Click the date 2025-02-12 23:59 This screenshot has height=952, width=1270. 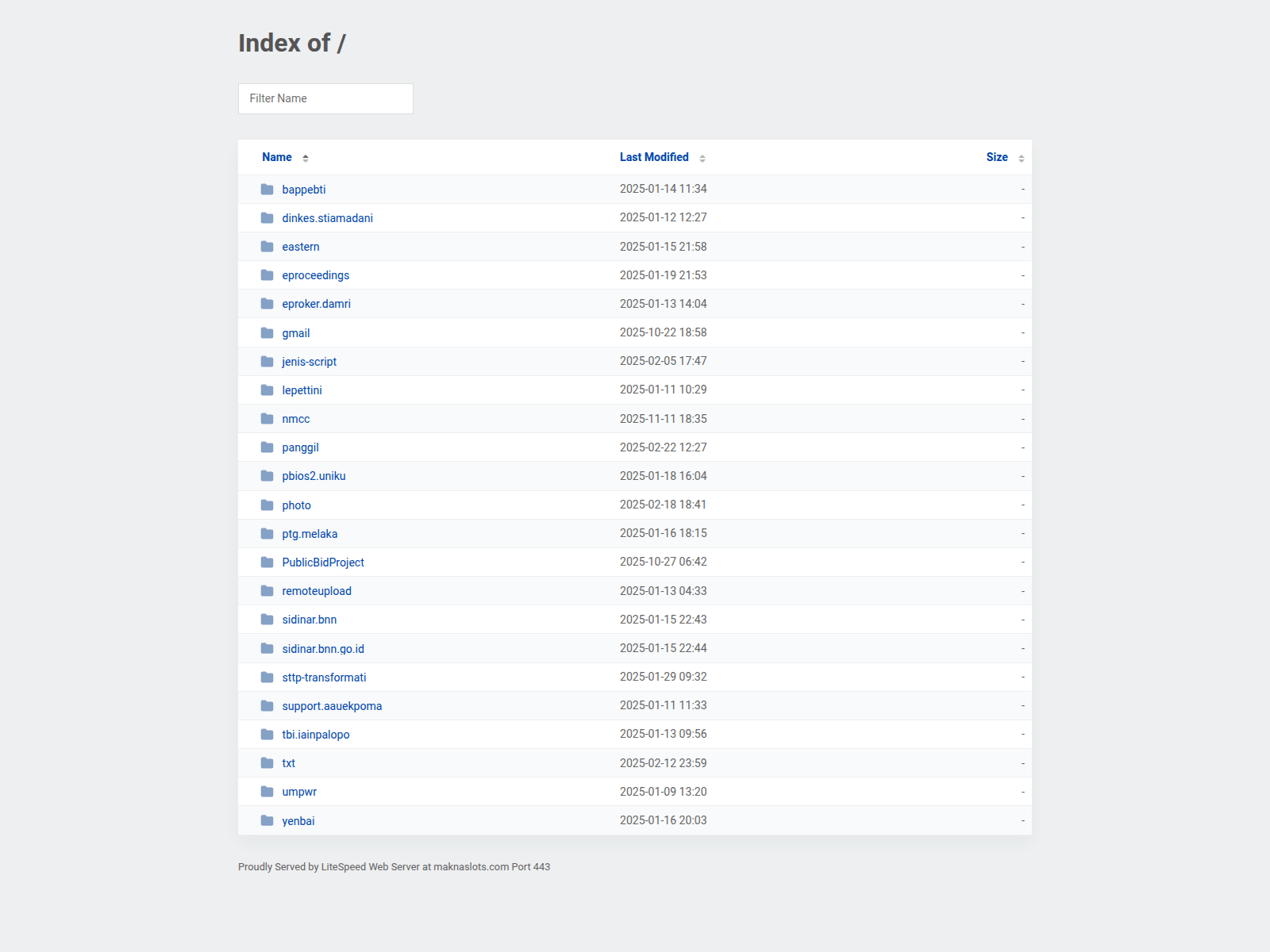click(664, 763)
